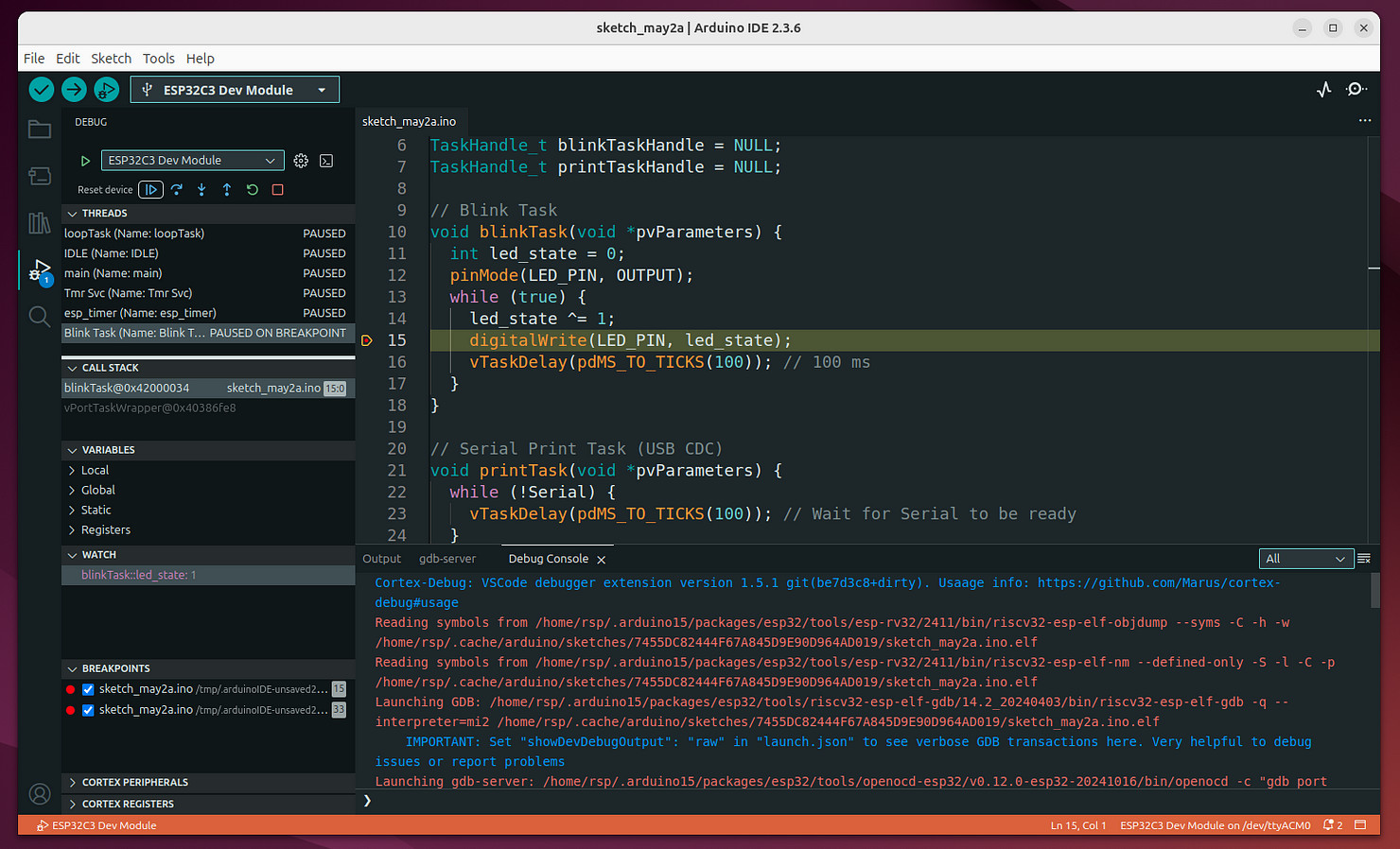The width and height of the screenshot is (1400, 849).
Task: Open the Serial Plotter icon
Action: pos(1324,90)
